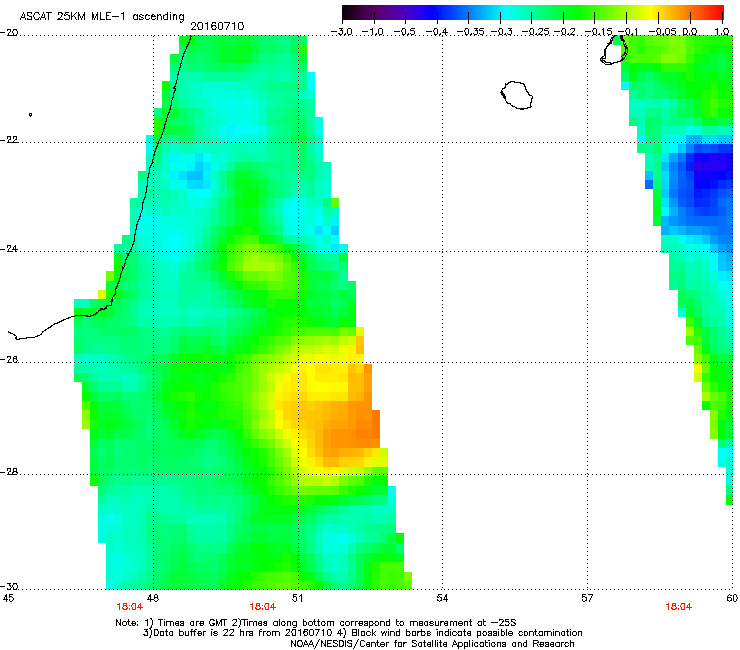Image resolution: width=740 pixels, height=650 pixels.
Task: Click the -20 latitude axis label
Action: (9, 33)
